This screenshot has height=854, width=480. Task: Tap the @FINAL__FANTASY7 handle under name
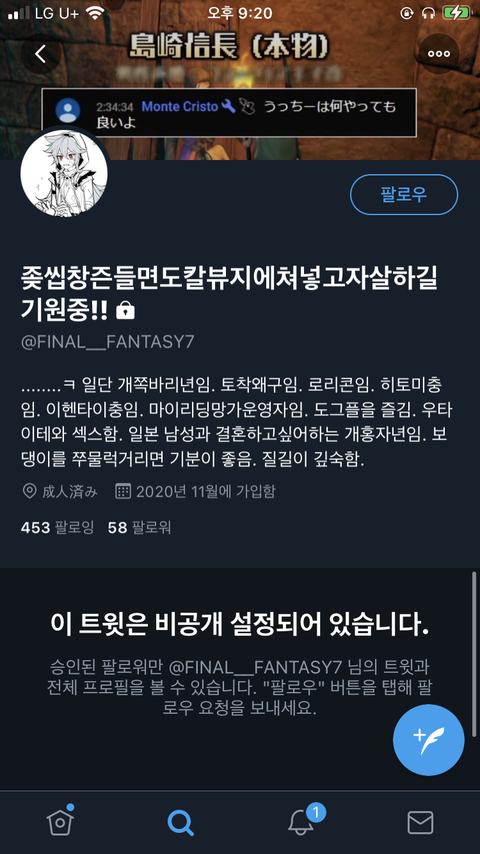coord(107,342)
